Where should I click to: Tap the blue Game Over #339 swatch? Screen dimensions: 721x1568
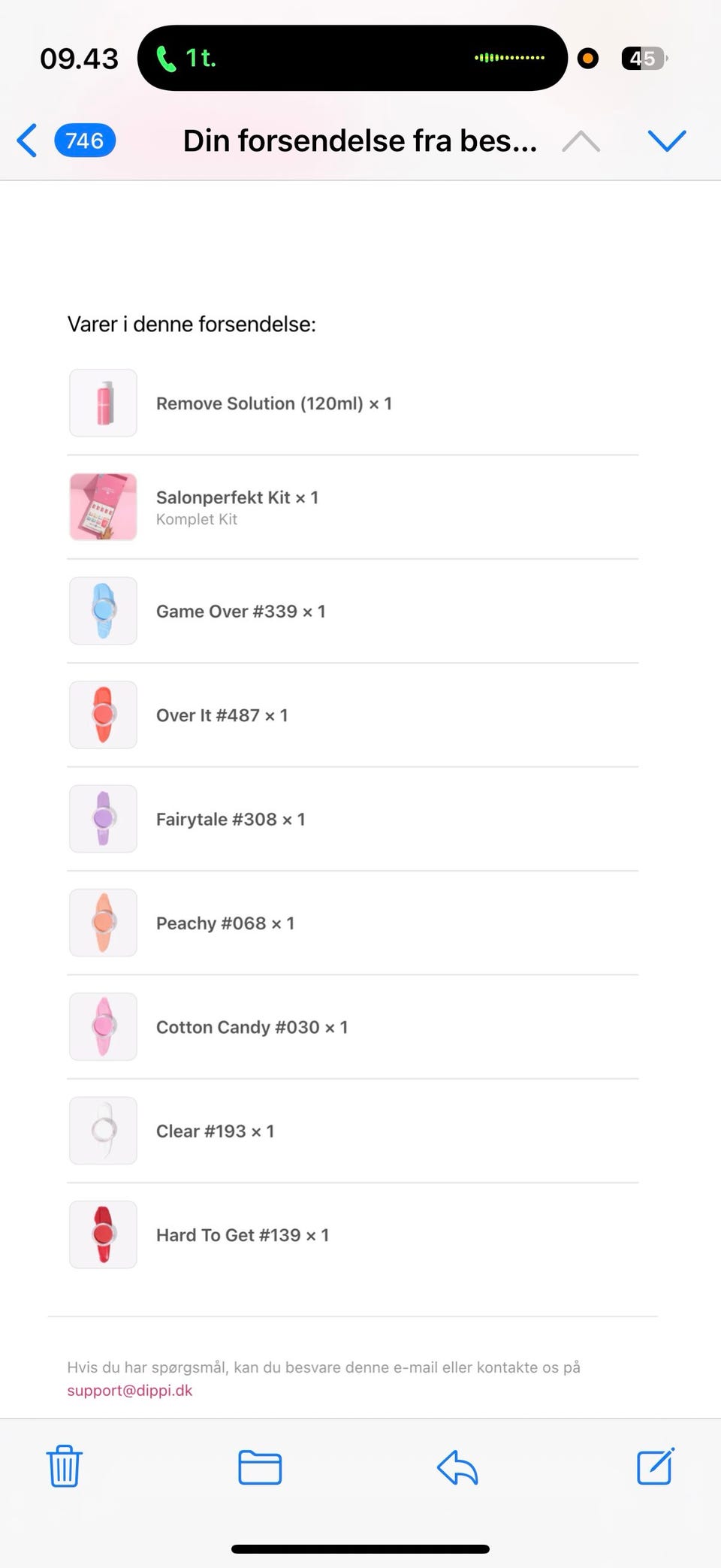coord(104,611)
